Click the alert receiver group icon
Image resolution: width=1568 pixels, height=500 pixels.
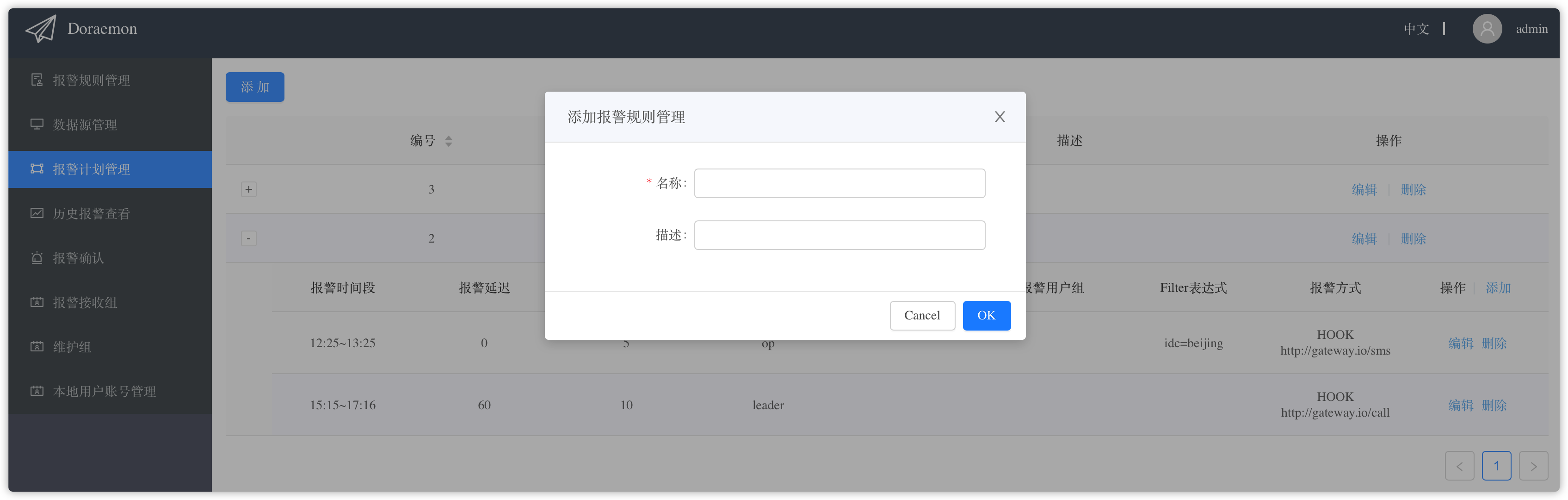[x=37, y=302]
